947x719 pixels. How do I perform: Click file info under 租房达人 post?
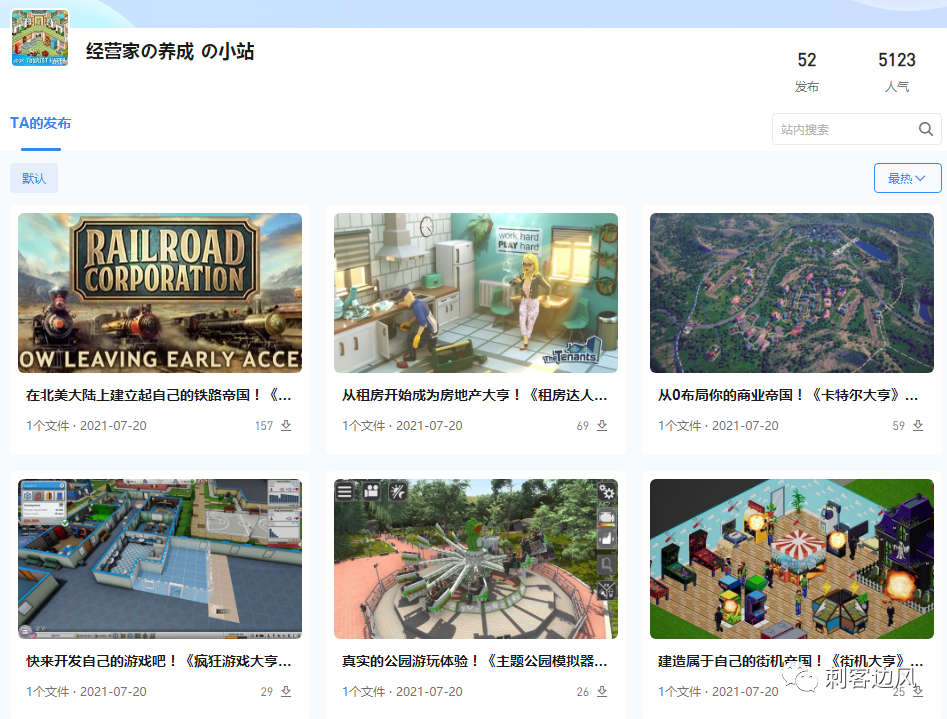pos(402,426)
